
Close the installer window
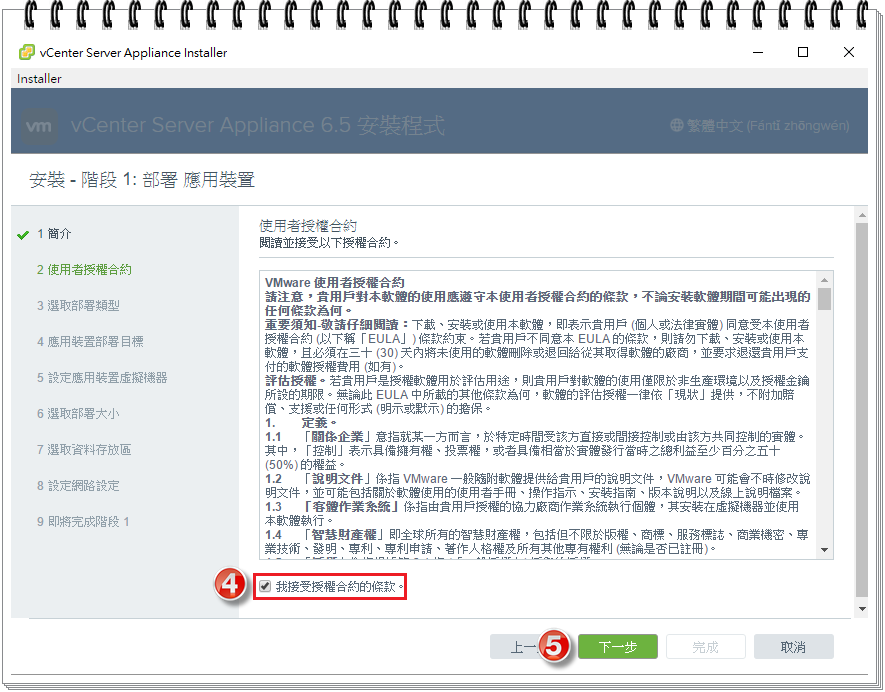[848, 52]
